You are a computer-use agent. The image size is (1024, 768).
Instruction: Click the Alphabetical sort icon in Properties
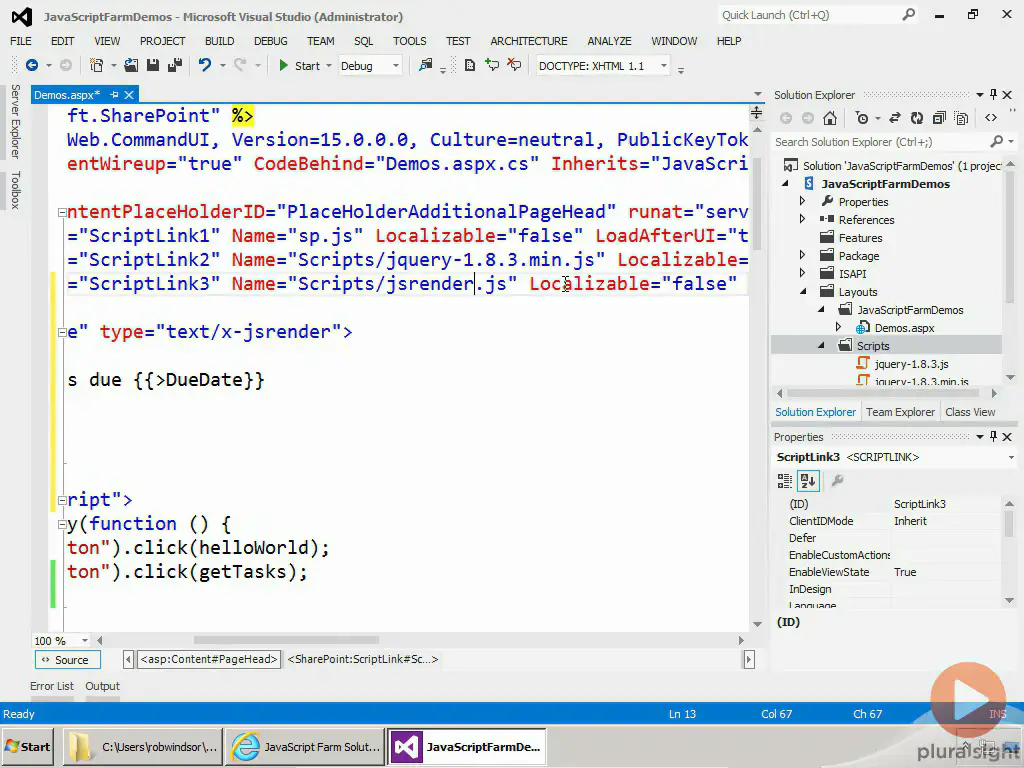click(808, 481)
